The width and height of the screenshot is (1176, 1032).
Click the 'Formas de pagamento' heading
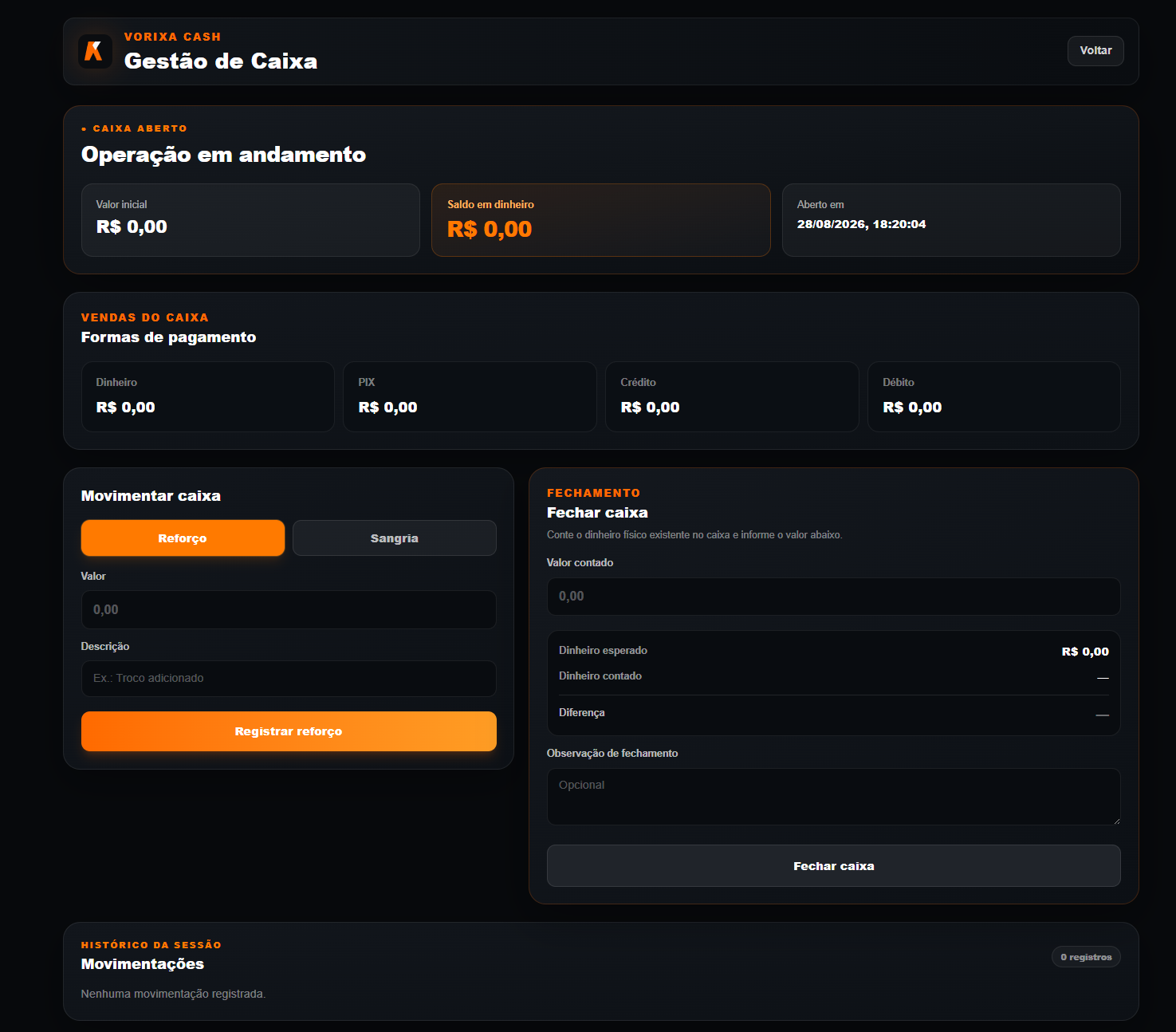pyautogui.click(x=169, y=337)
